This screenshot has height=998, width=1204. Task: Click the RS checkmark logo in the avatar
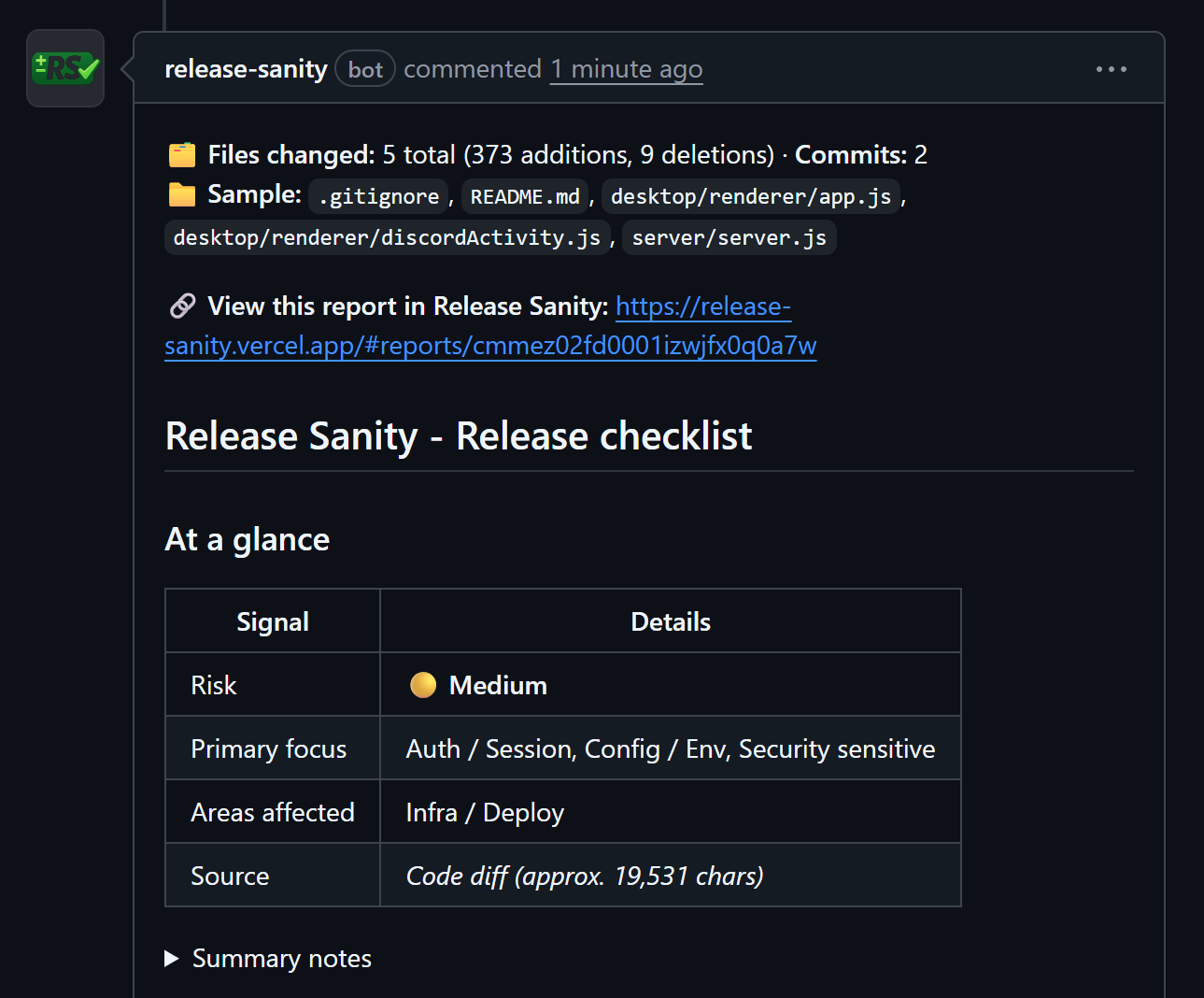pos(64,68)
